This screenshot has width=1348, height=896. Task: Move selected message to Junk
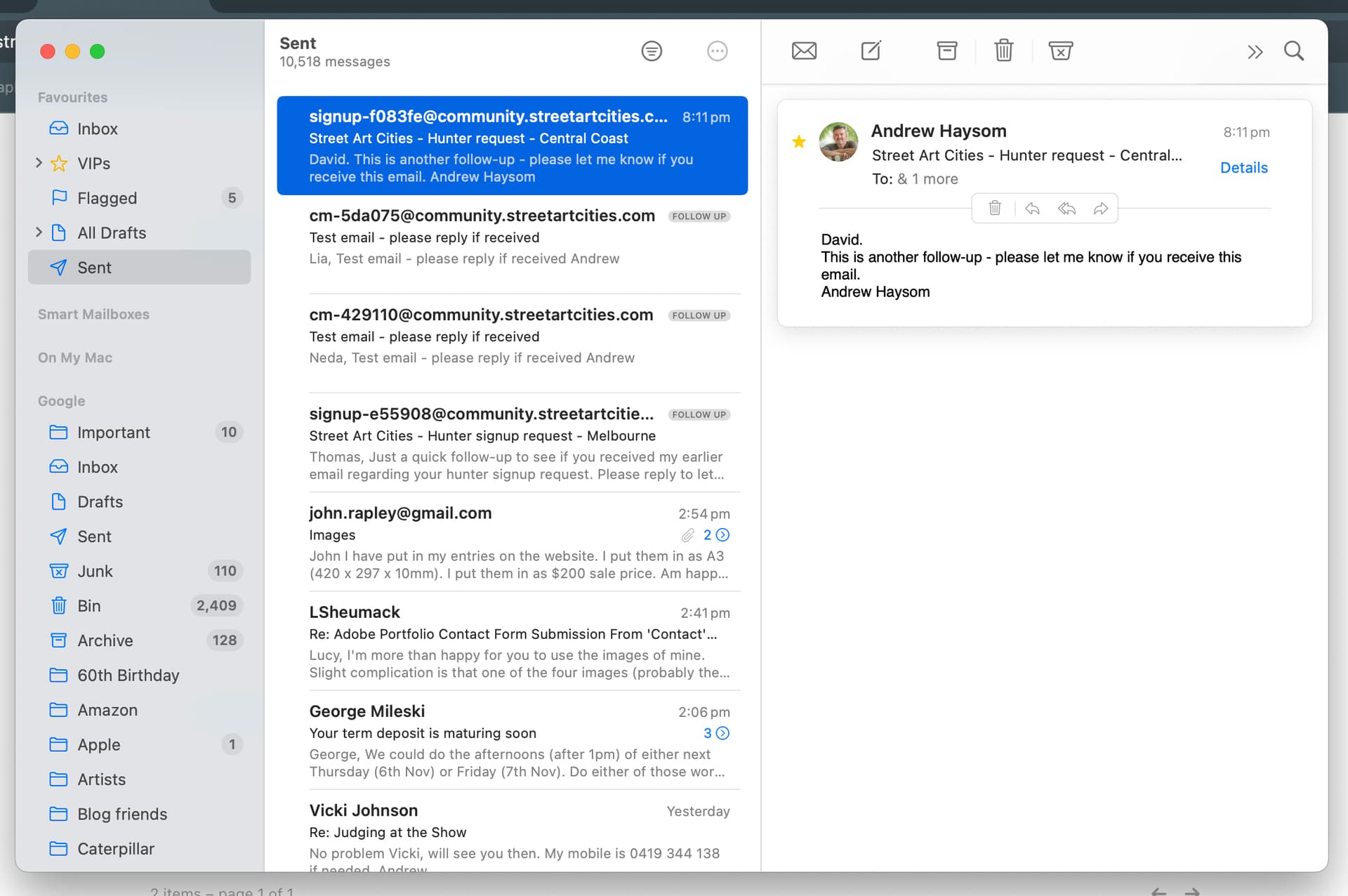pyautogui.click(x=1060, y=51)
